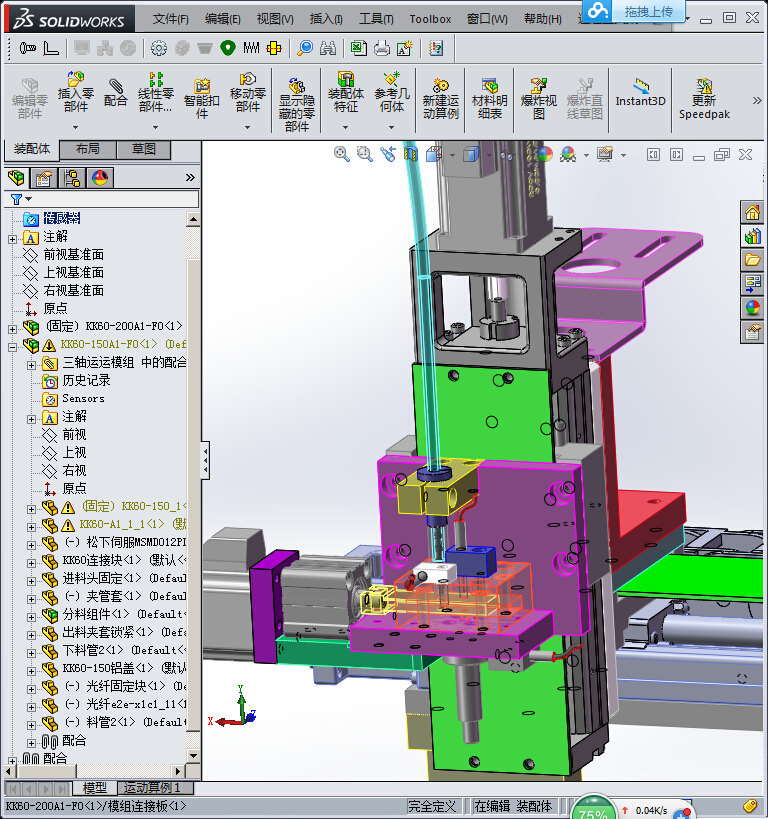Expand the (固定) KK60-200A1-F0<1> node
Image resolution: width=768 pixels, height=819 pixels.
click(x=13, y=329)
